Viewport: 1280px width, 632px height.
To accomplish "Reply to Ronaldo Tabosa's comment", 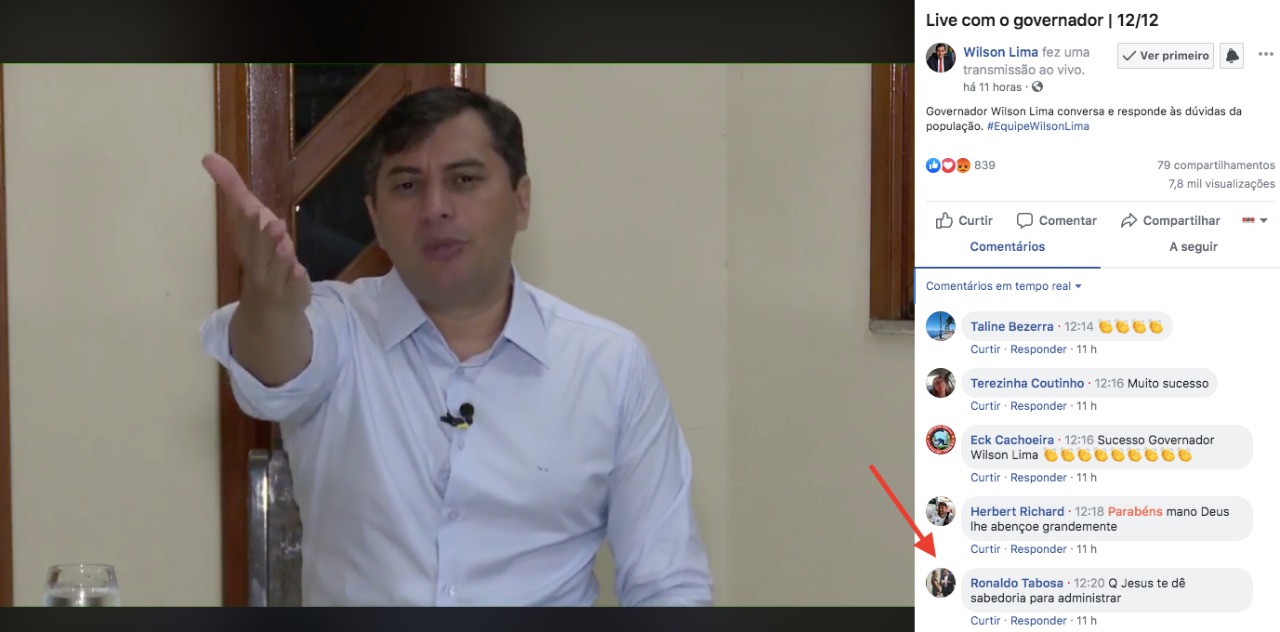I will [x=1038, y=621].
